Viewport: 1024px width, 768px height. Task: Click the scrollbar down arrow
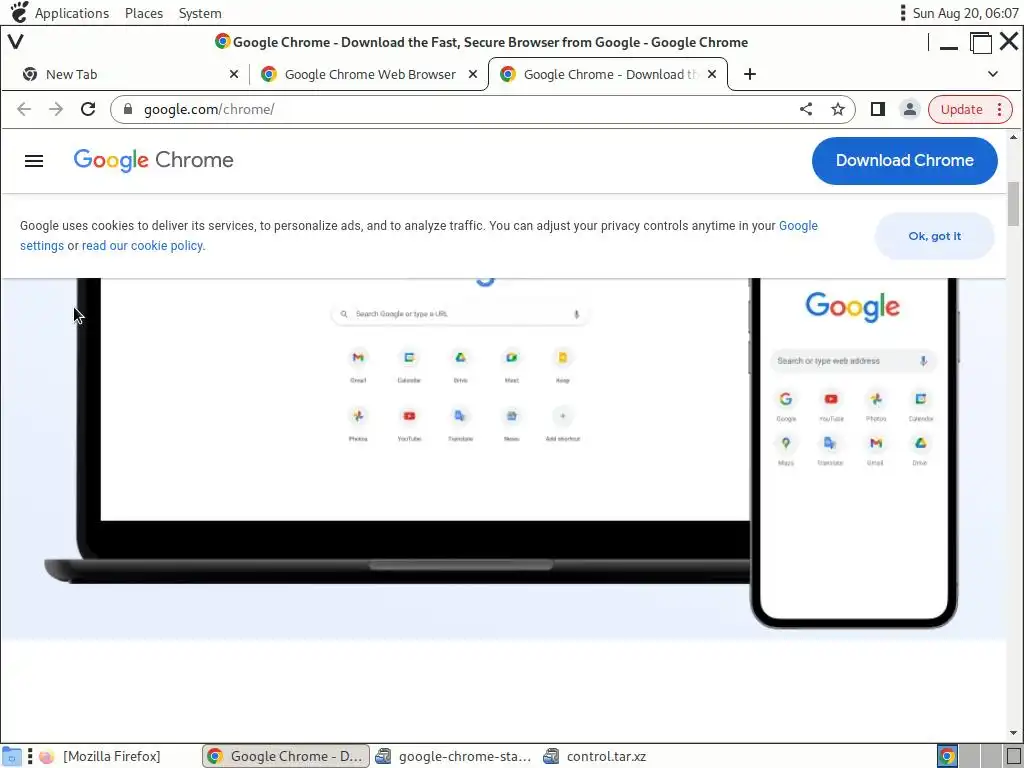1013,733
